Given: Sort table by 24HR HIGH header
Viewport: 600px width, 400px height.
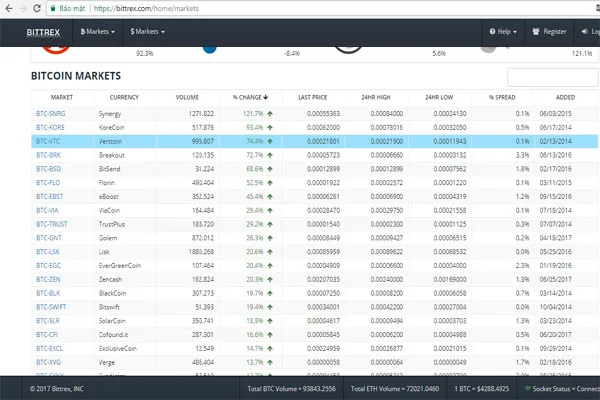Looking at the screenshot, I should [x=376, y=97].
